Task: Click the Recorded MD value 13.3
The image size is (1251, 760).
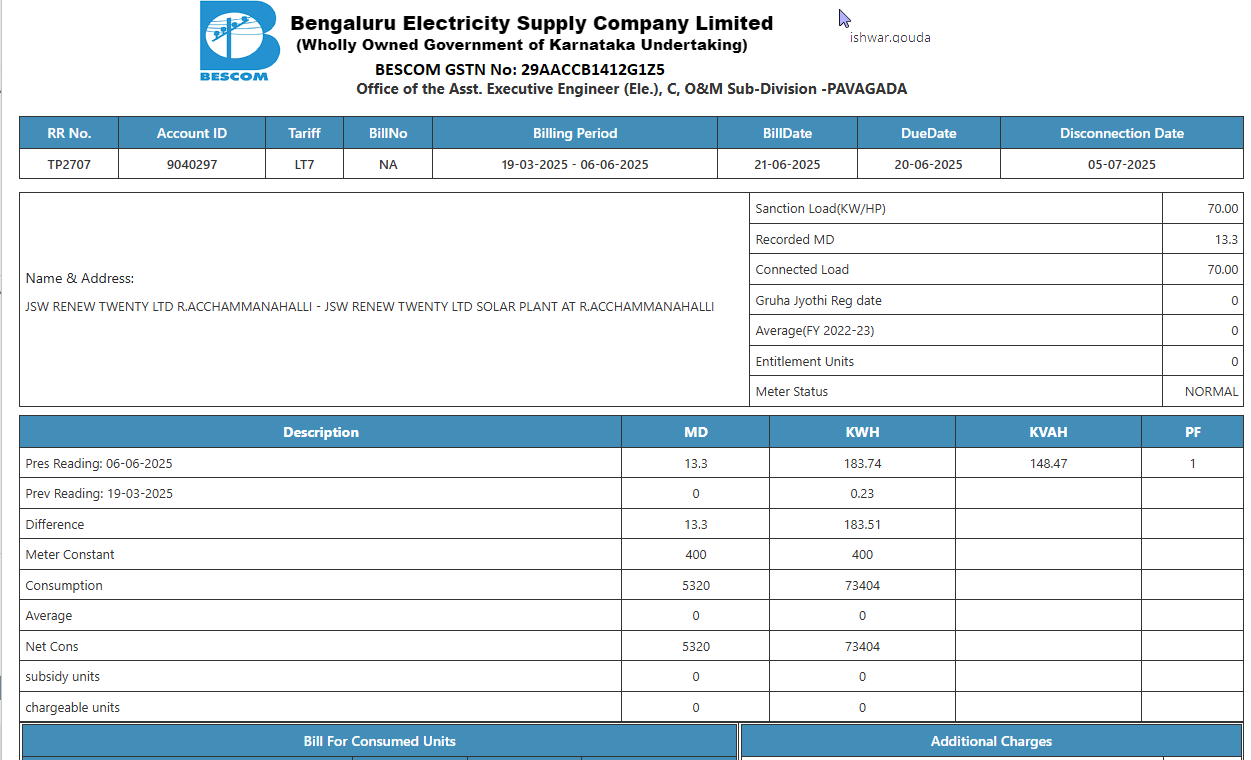Action: coord(1226,239)
